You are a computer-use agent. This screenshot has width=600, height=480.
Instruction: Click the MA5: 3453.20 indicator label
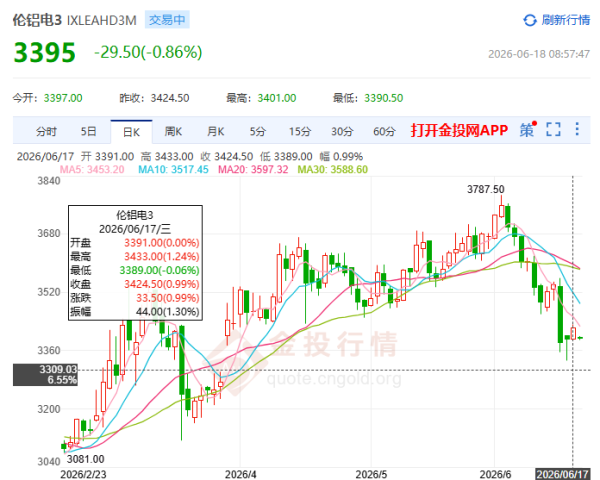coord(92,170)
